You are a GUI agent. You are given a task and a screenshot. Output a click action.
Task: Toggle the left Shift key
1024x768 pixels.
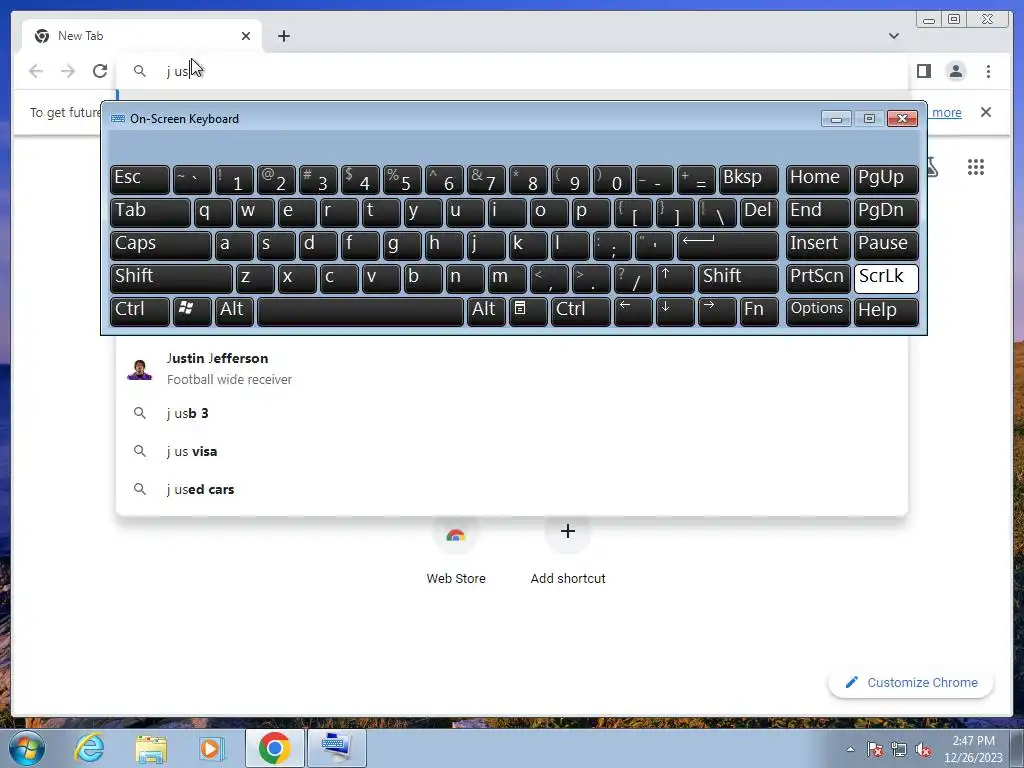(x=171, y=278)
